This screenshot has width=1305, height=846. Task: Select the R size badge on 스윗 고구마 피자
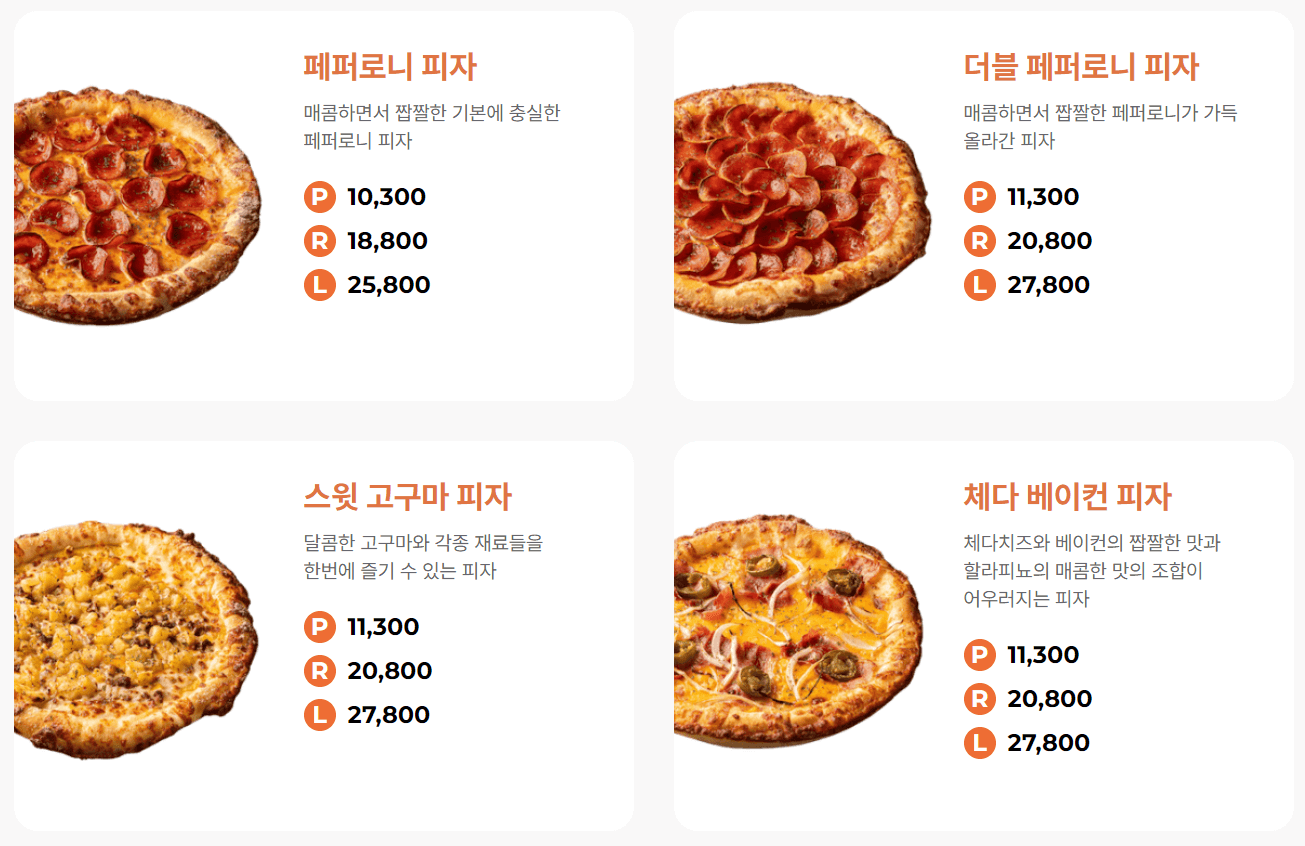click(318, 671)
